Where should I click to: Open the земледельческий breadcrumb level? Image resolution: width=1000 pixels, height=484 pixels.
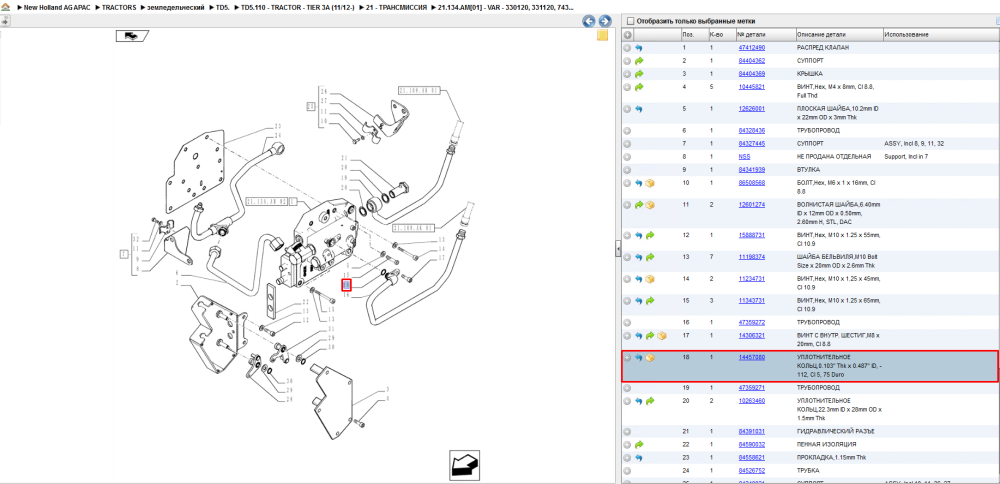point(177,7)
